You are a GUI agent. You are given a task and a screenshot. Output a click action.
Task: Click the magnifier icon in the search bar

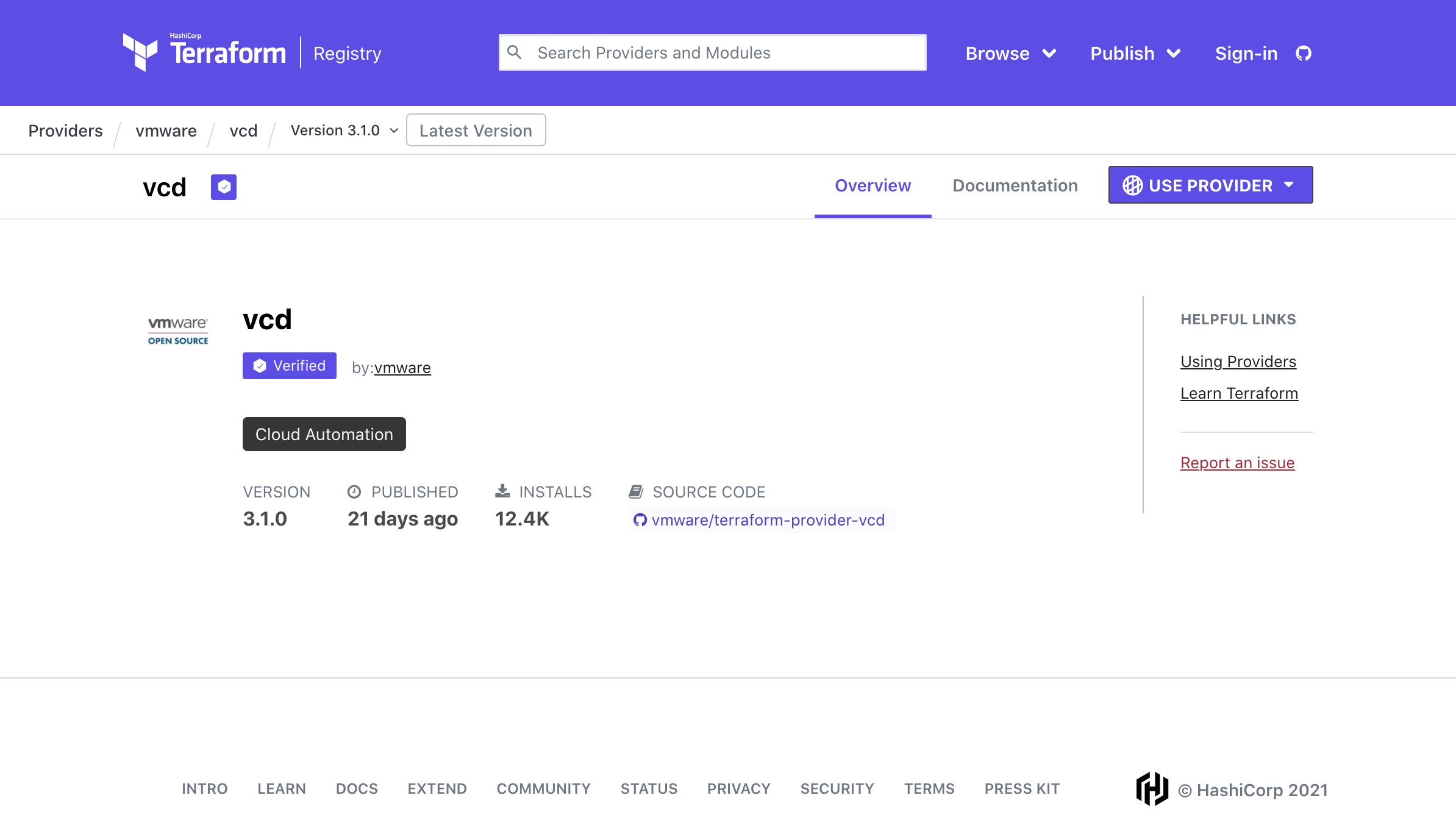pos(515,52)
